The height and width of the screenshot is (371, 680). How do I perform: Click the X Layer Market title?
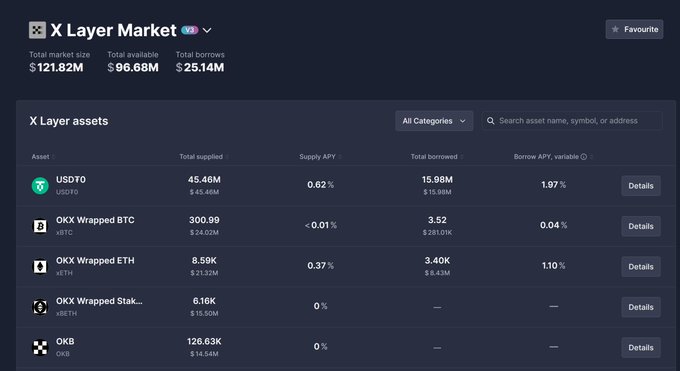(x=113, y=30)
